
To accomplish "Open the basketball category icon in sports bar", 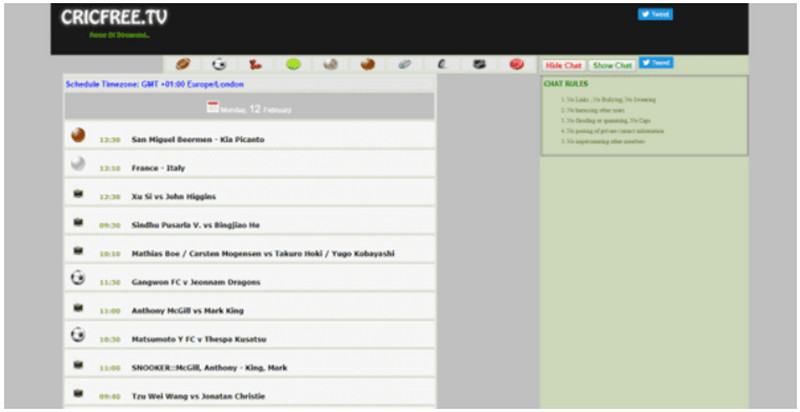I will click(x=368, y=64).
